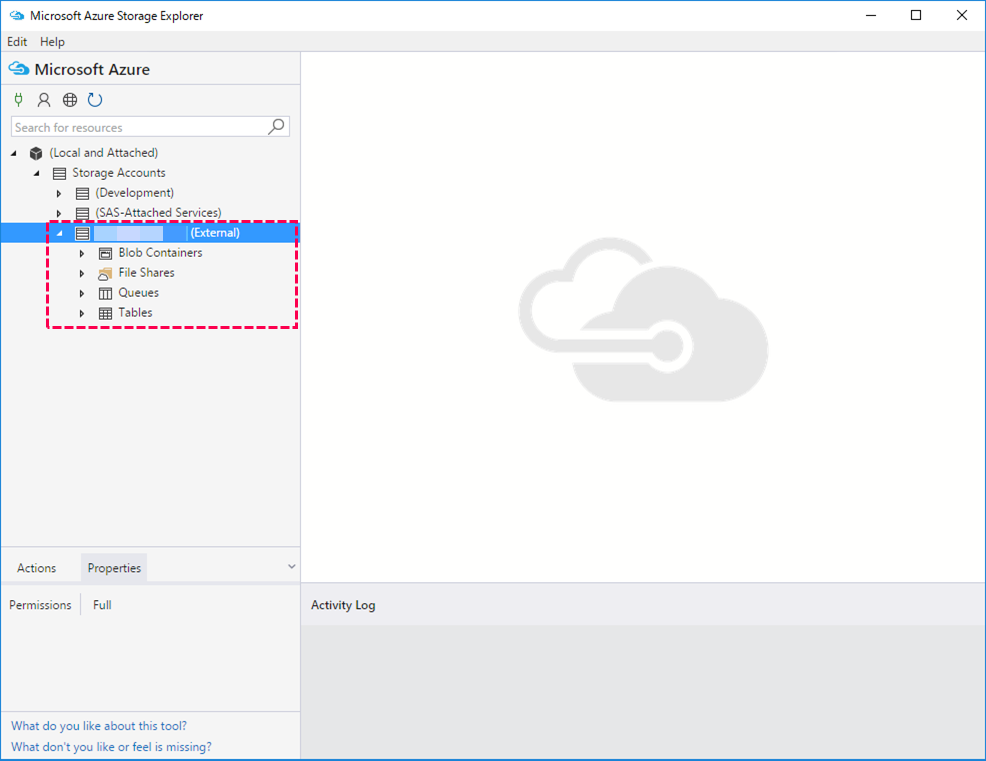Click the Blob Containers icon
The height and width of the screenshot is (761, 986).
106,253
